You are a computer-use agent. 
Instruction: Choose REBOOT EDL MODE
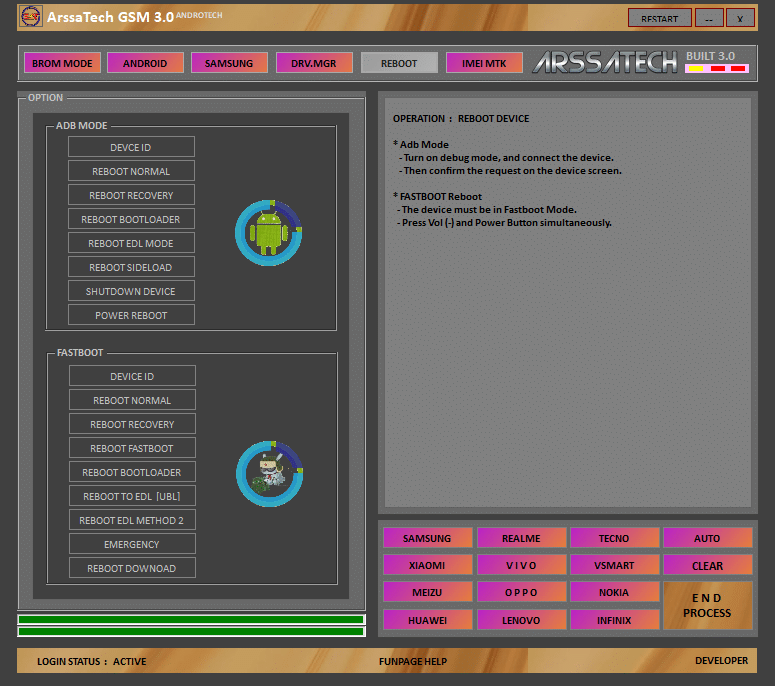click(131, 243)
